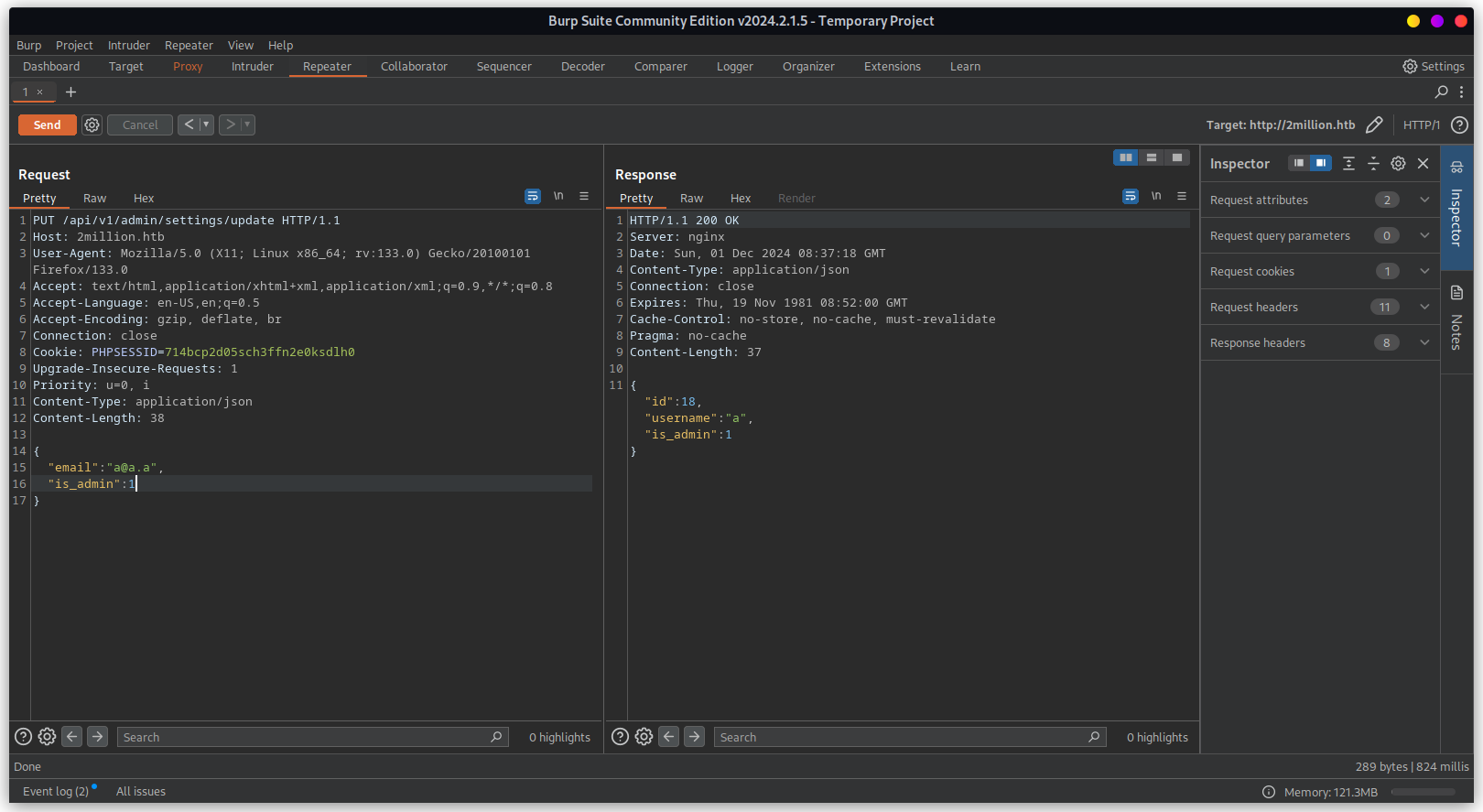Open Request search settings gear
This screenshot has height=812, width=1483.
pos(47,737)
